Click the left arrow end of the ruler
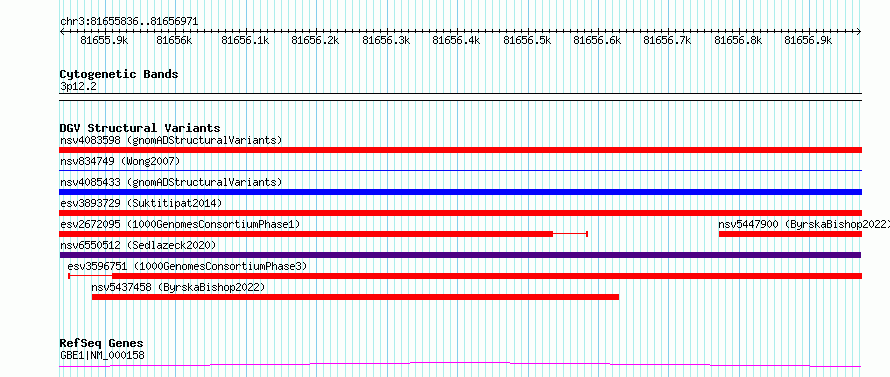Image resolution: width=890 pixels, height=377 pixels. point(62,31)
